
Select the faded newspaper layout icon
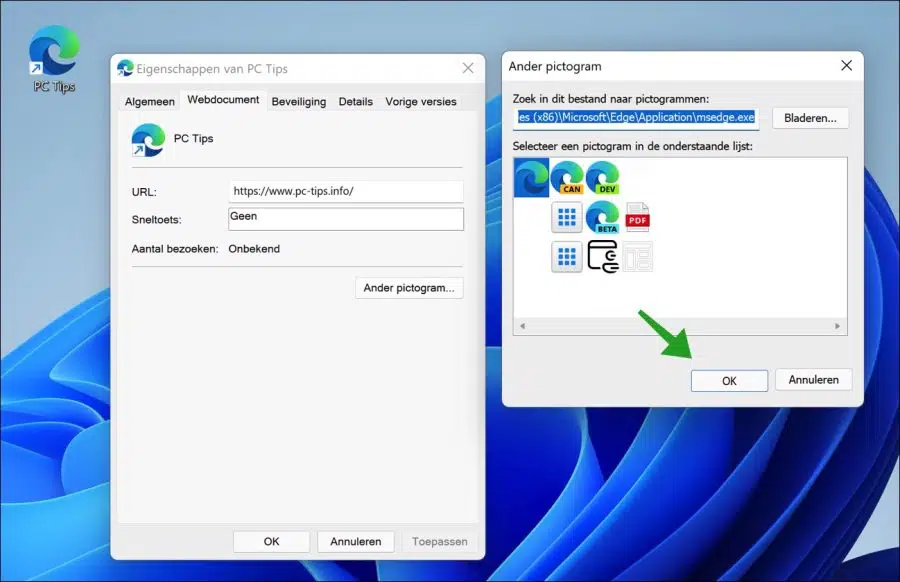(x=638, y=257)
